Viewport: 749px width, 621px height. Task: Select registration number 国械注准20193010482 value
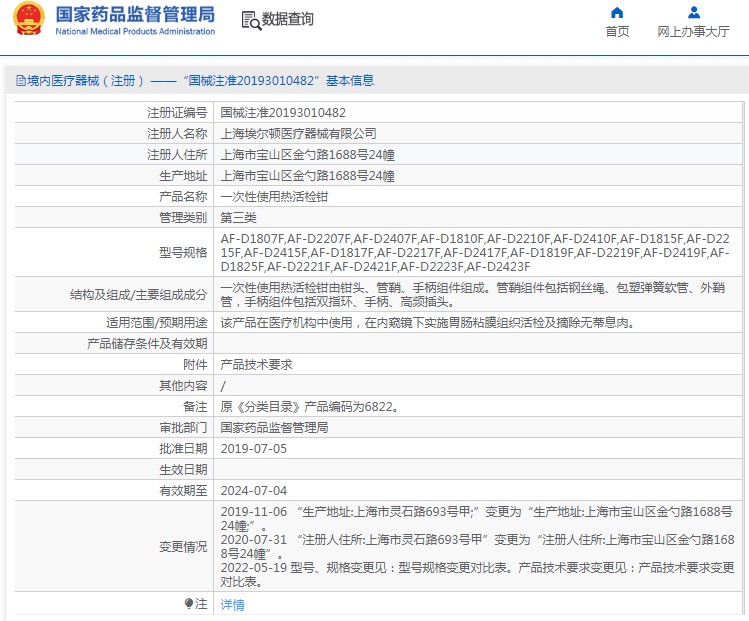coord(283,113)
